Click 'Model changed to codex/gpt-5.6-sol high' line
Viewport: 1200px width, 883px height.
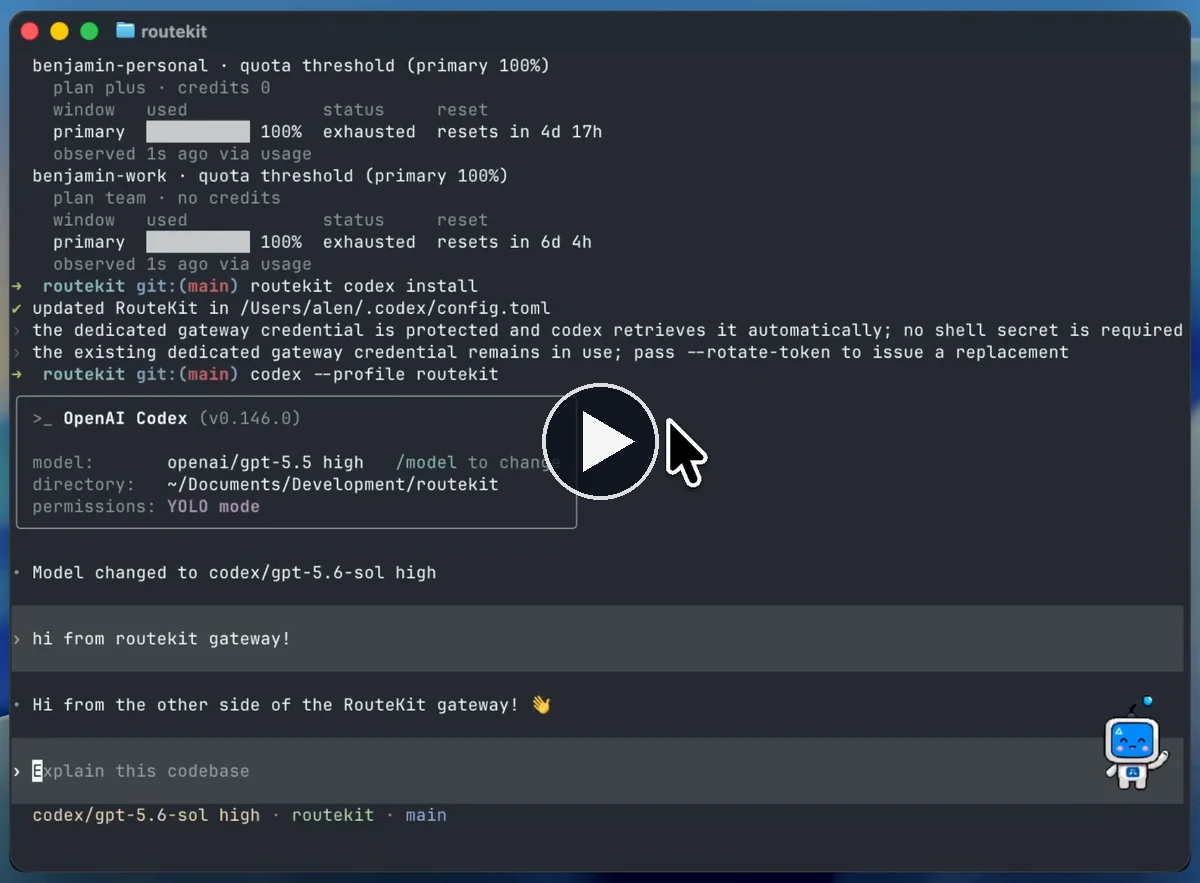(234, 573)
